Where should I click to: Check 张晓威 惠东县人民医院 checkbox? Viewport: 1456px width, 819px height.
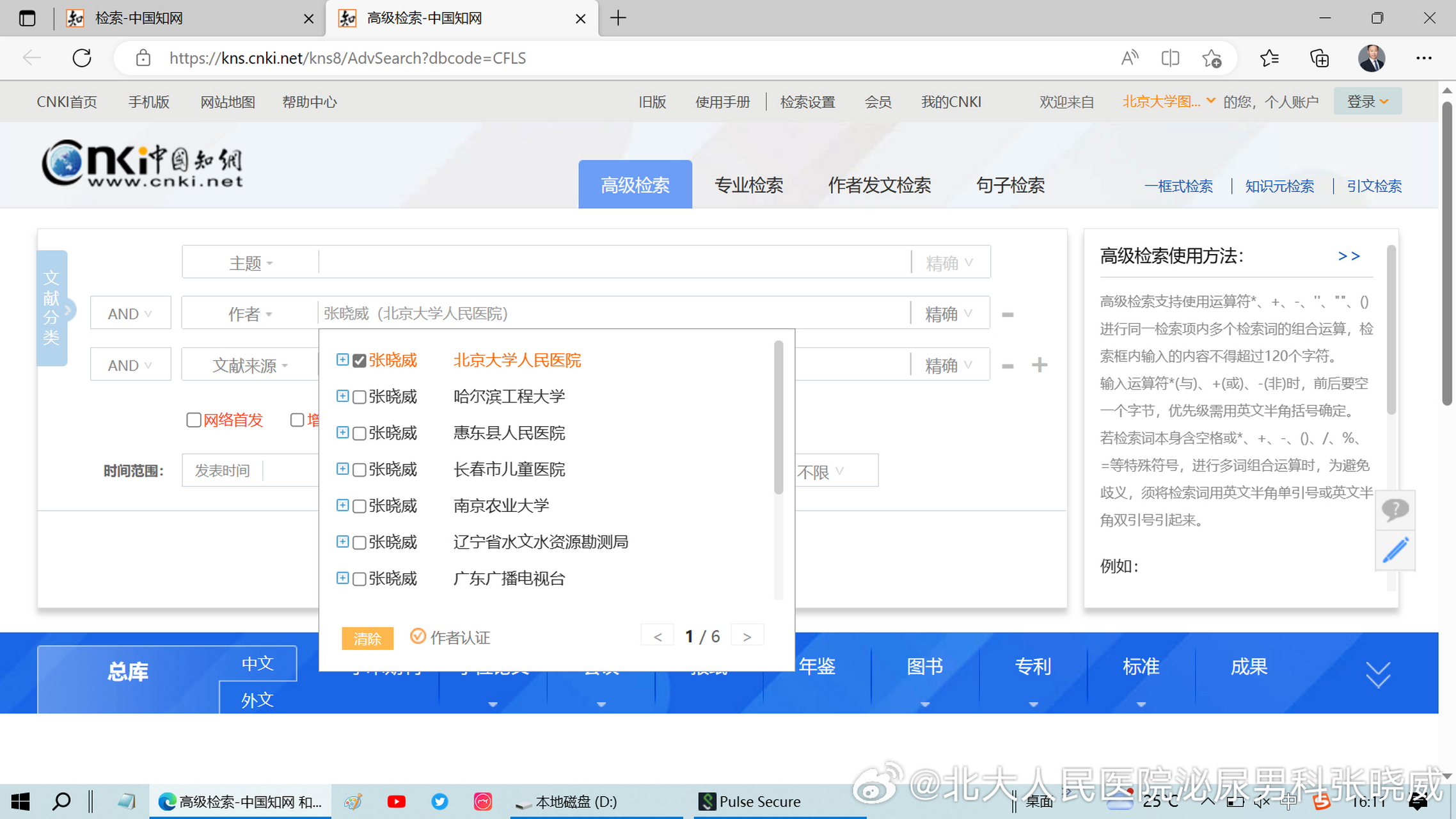tap(360, 434)
